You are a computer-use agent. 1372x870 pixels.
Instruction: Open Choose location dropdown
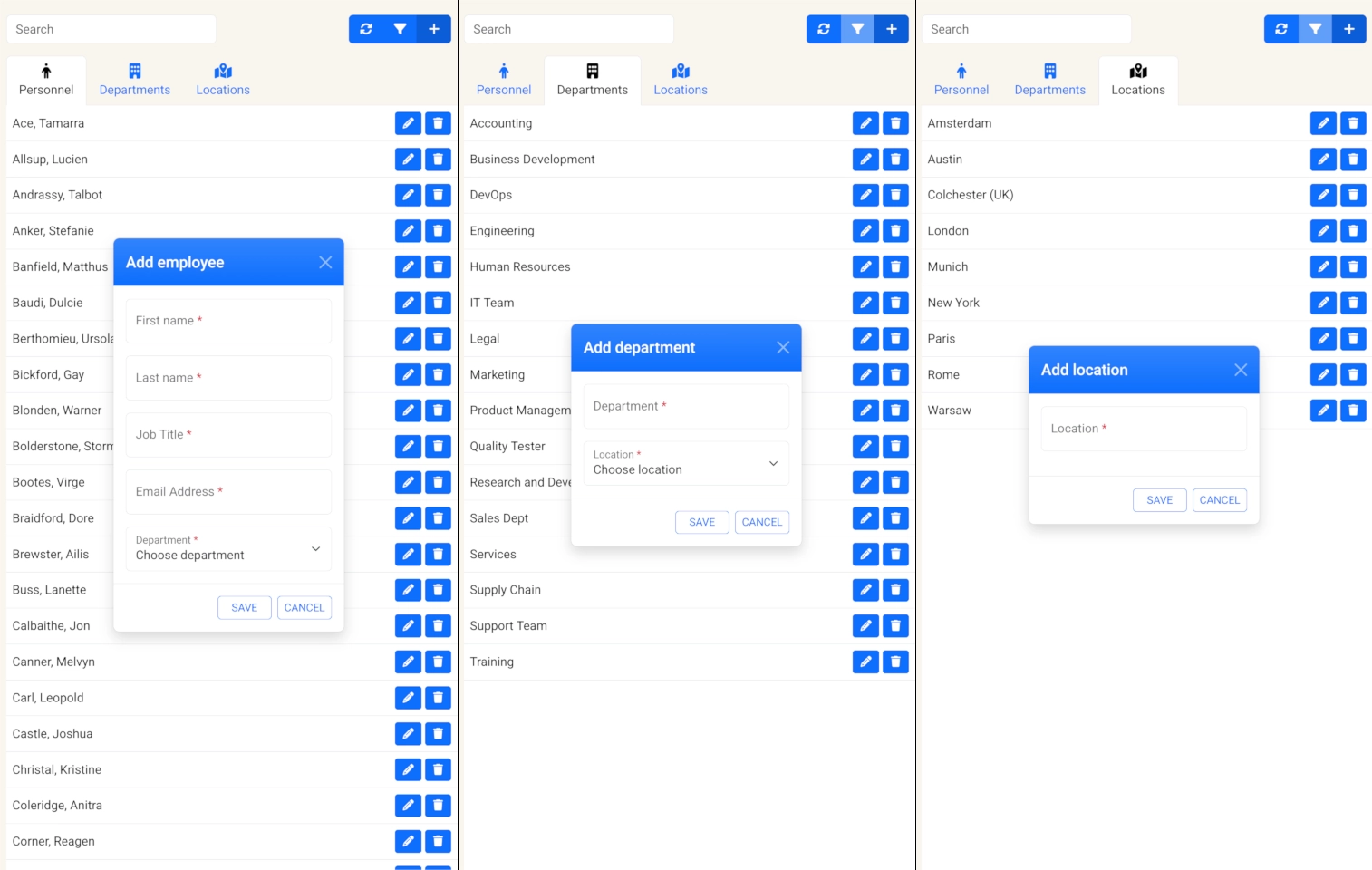pos(686,463)
